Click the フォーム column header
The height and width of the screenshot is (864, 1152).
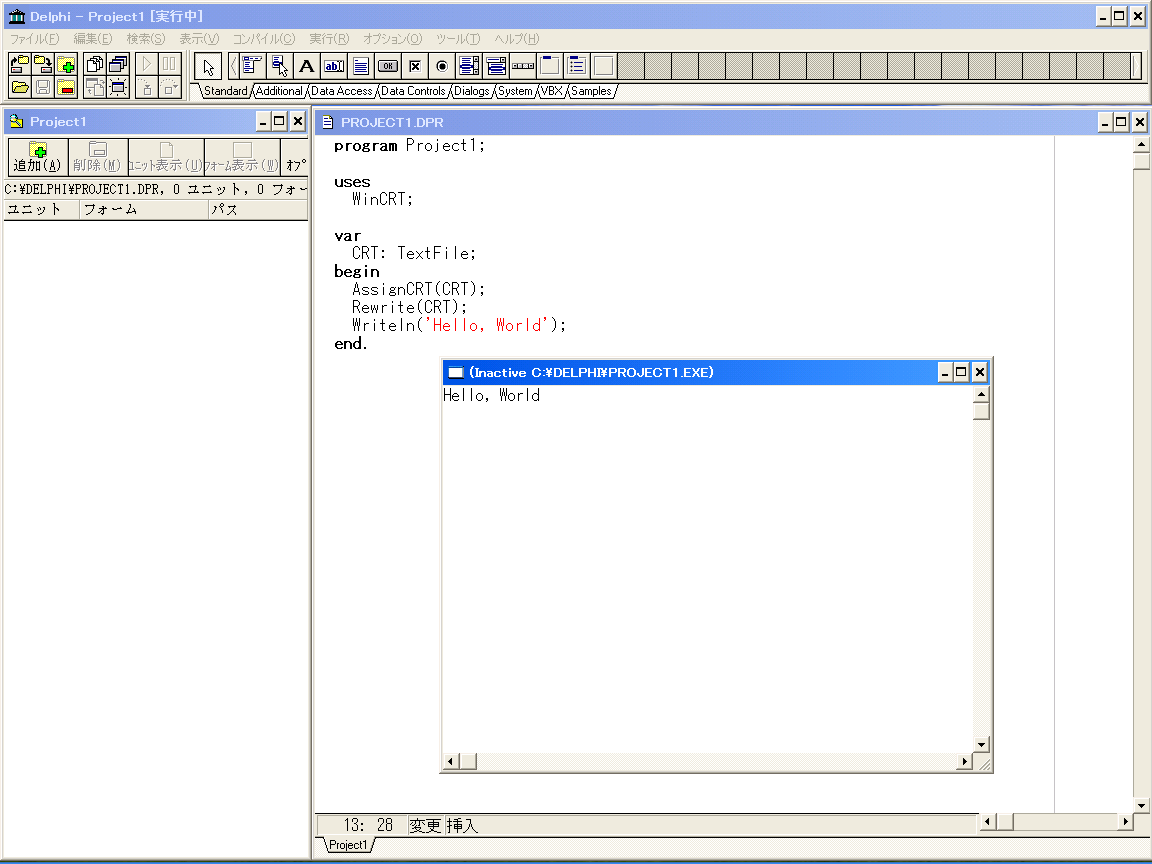pyautogui.click(x=143, y=209)
